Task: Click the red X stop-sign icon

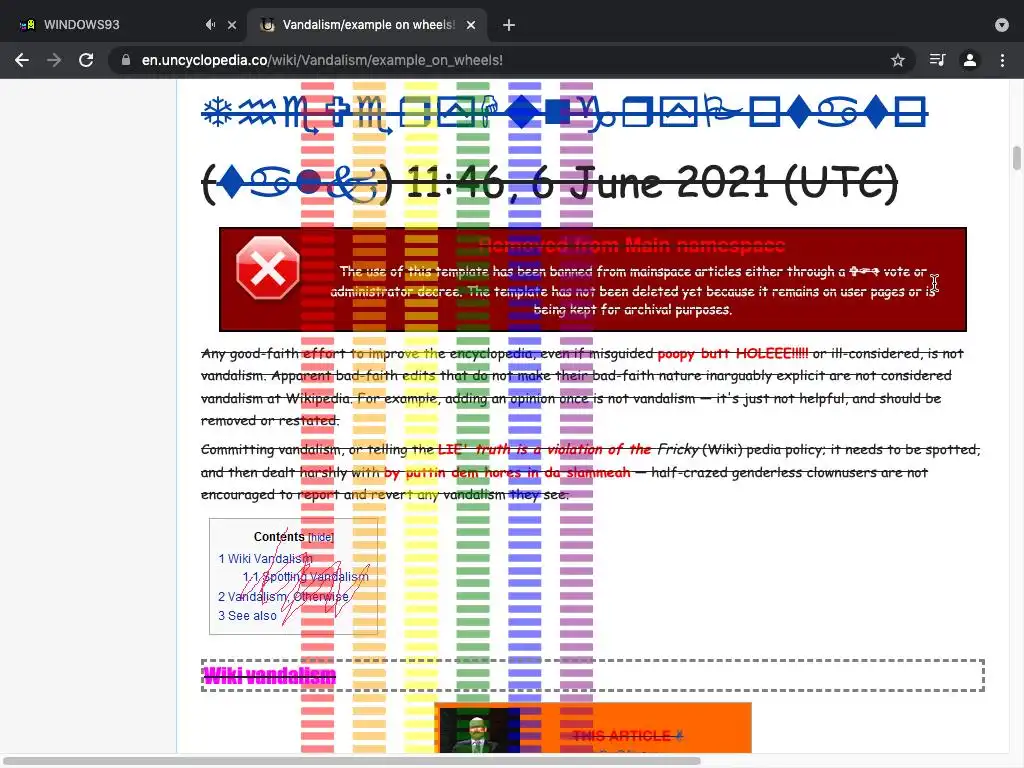Action: point(268,268)
